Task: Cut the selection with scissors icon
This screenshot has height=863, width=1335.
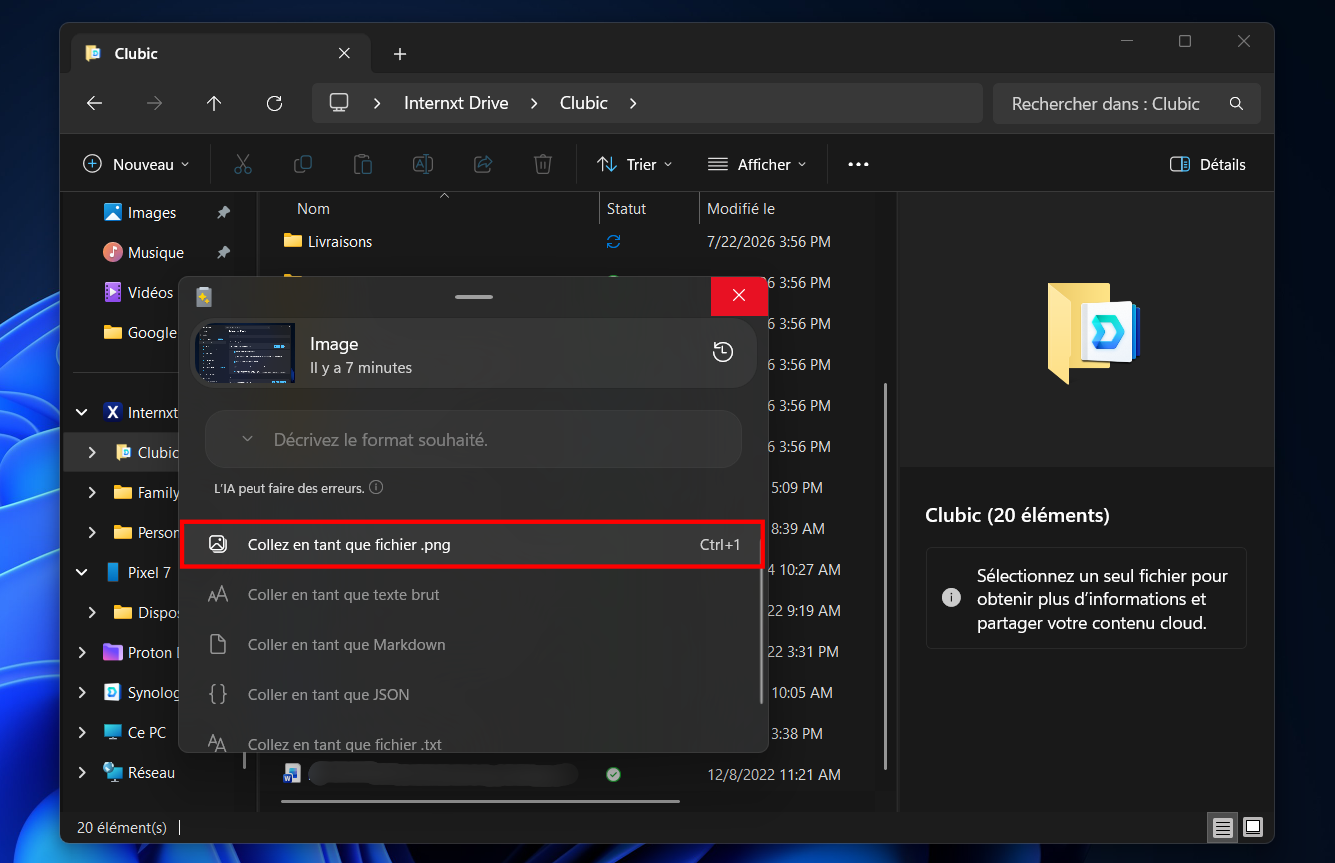Action: [243, 164]
